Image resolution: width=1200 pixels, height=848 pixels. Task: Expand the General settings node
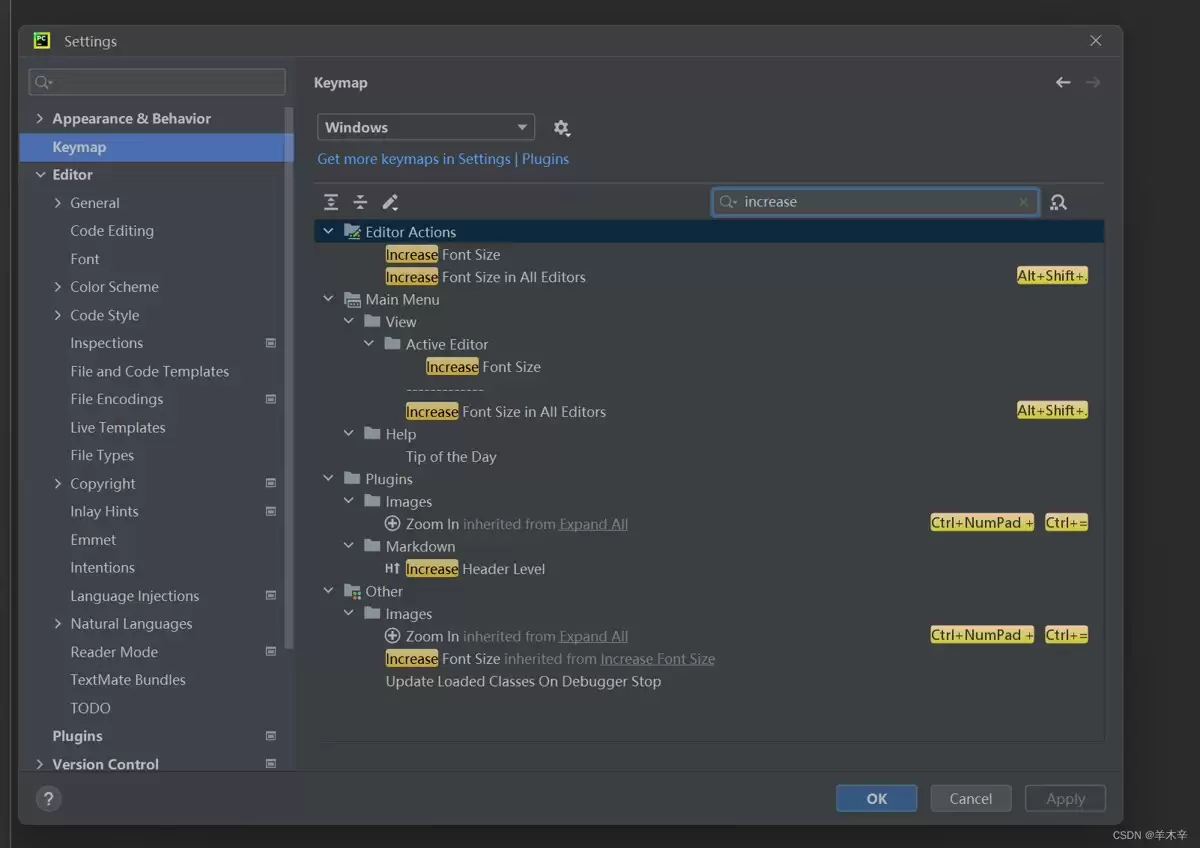coord(58,203)
